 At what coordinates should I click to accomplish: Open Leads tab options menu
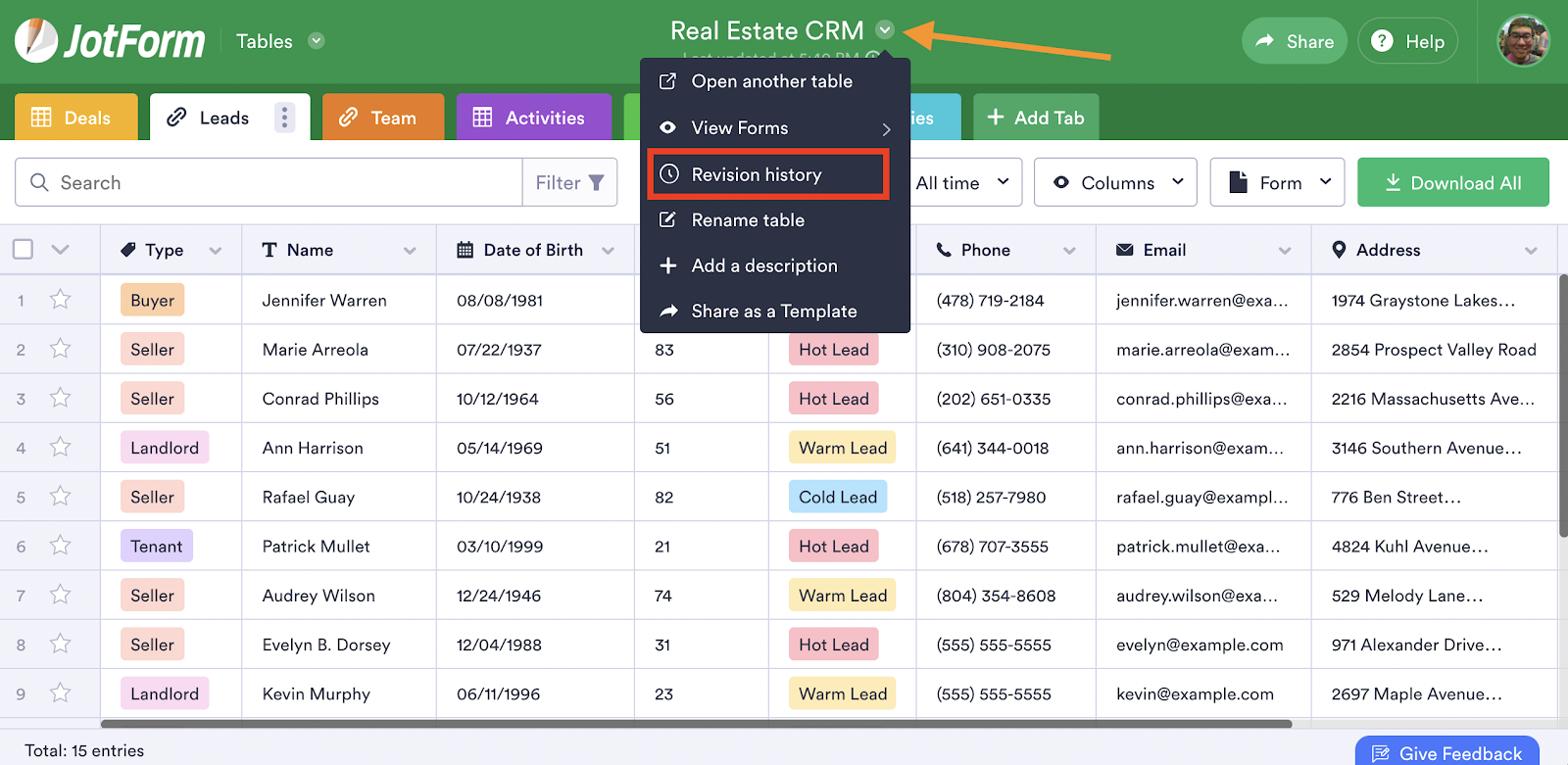pos(285,118)
